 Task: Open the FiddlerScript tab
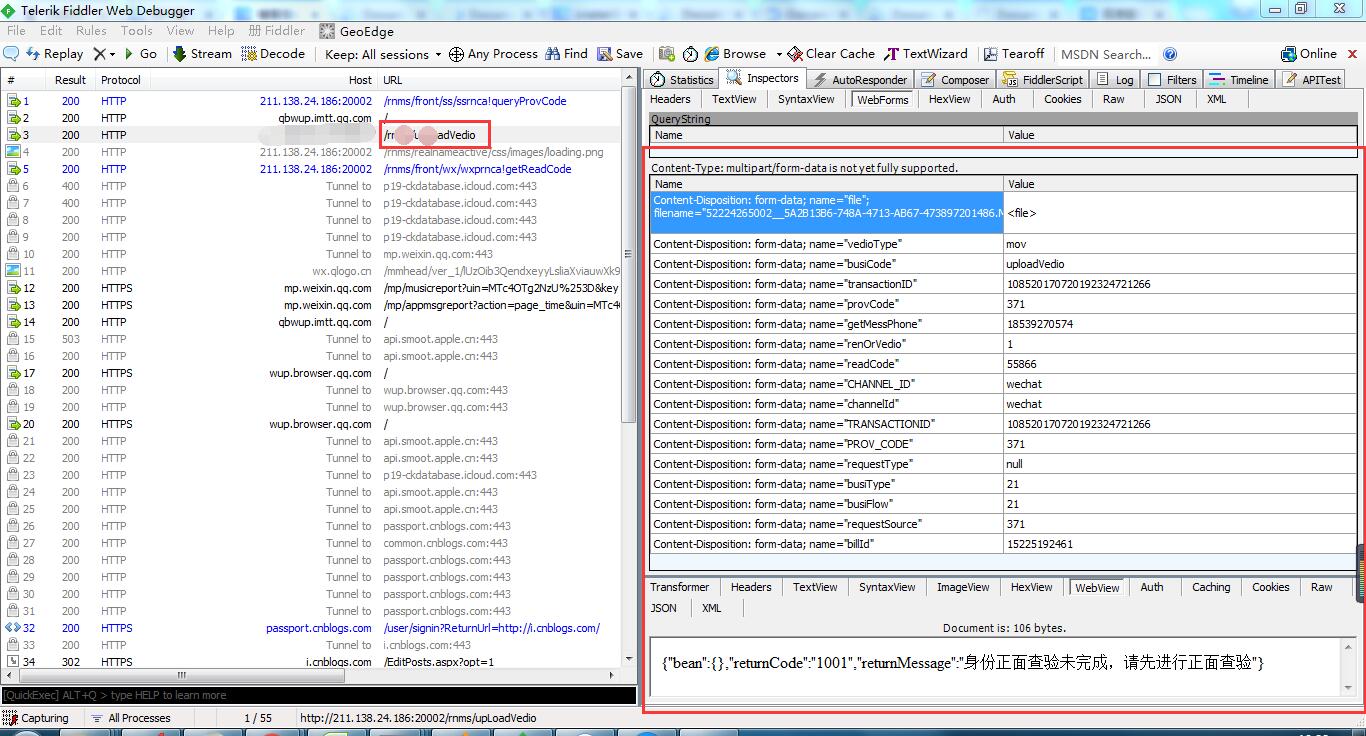pos(1042,80)
